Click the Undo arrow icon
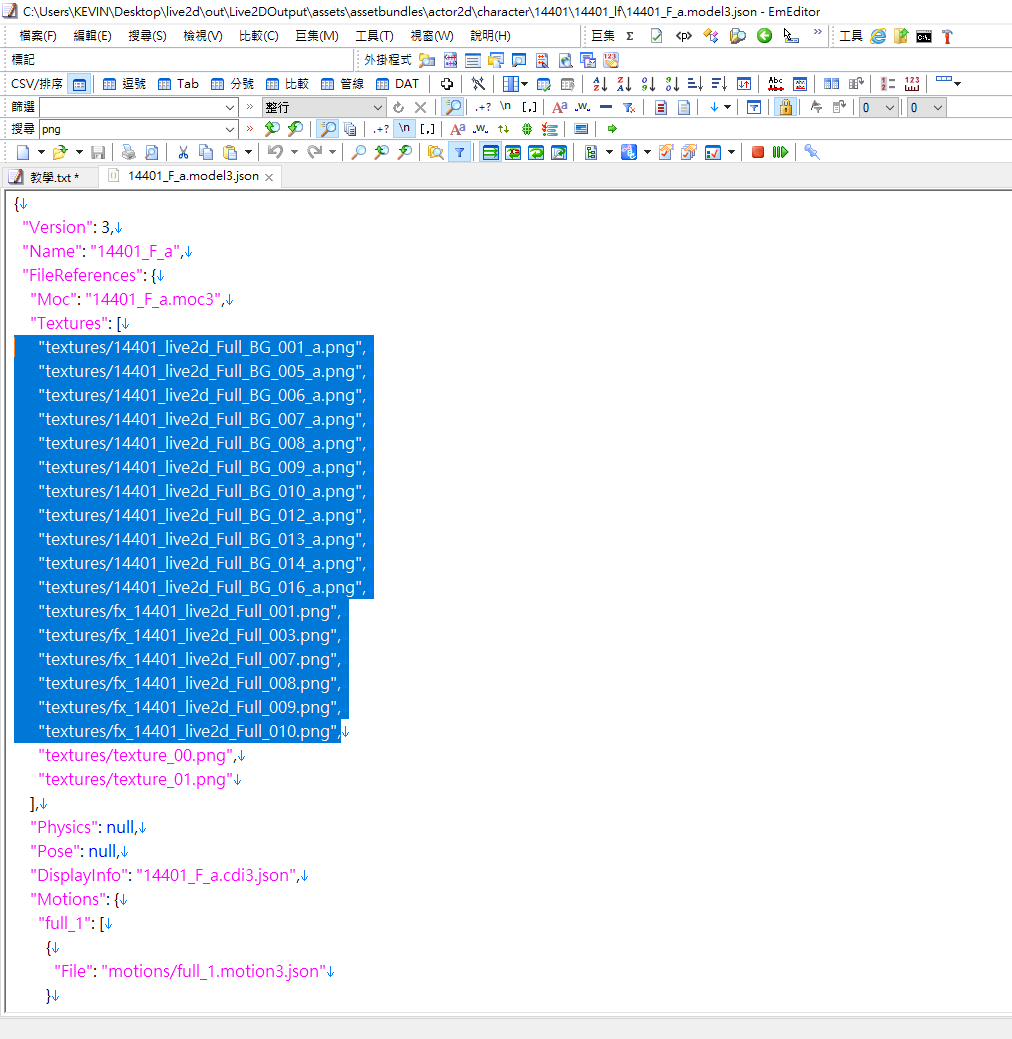This screenshot has width=1012, height=1039. (x=275, y=152)
